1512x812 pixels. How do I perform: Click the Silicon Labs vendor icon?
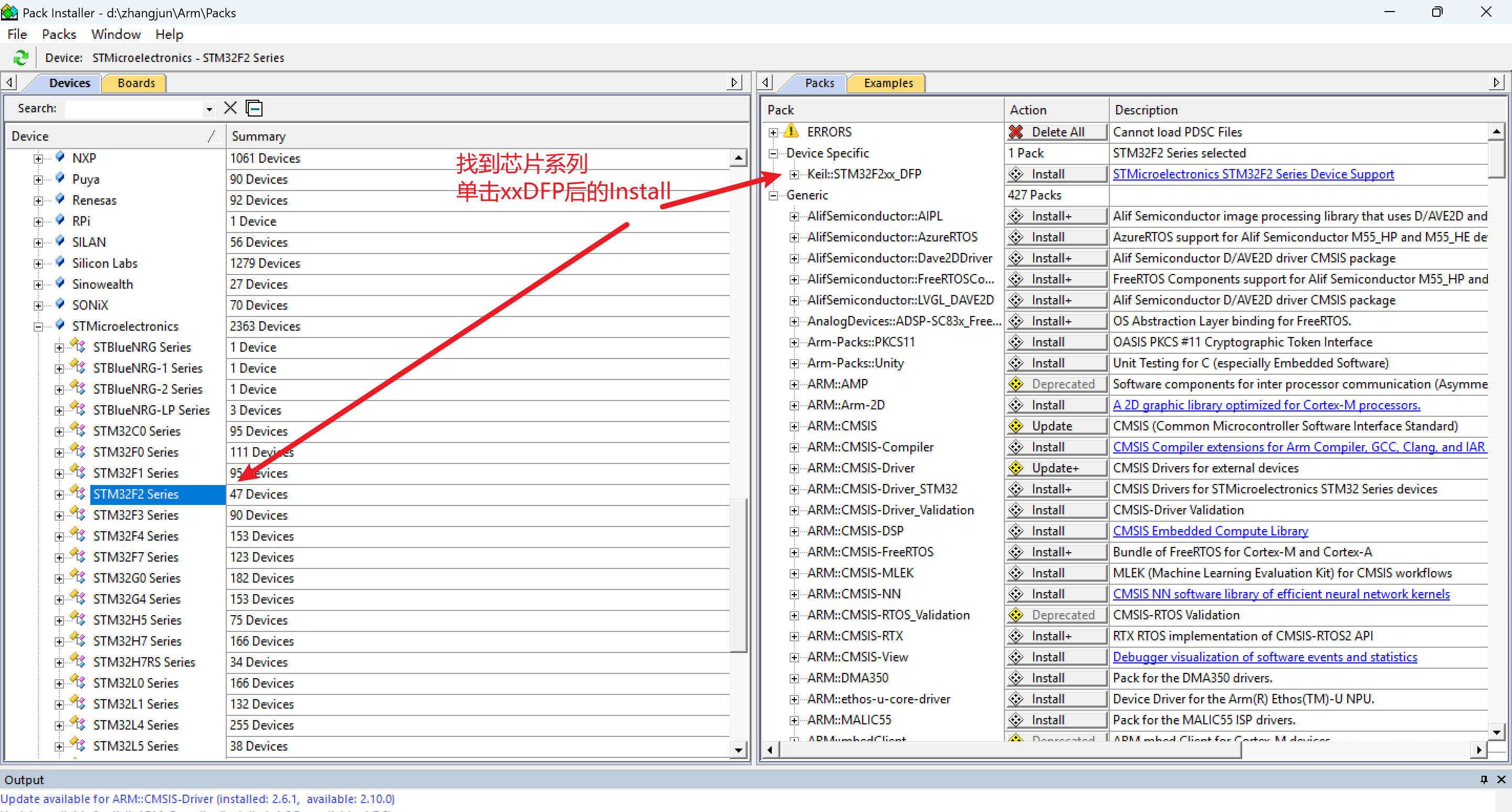60,262
